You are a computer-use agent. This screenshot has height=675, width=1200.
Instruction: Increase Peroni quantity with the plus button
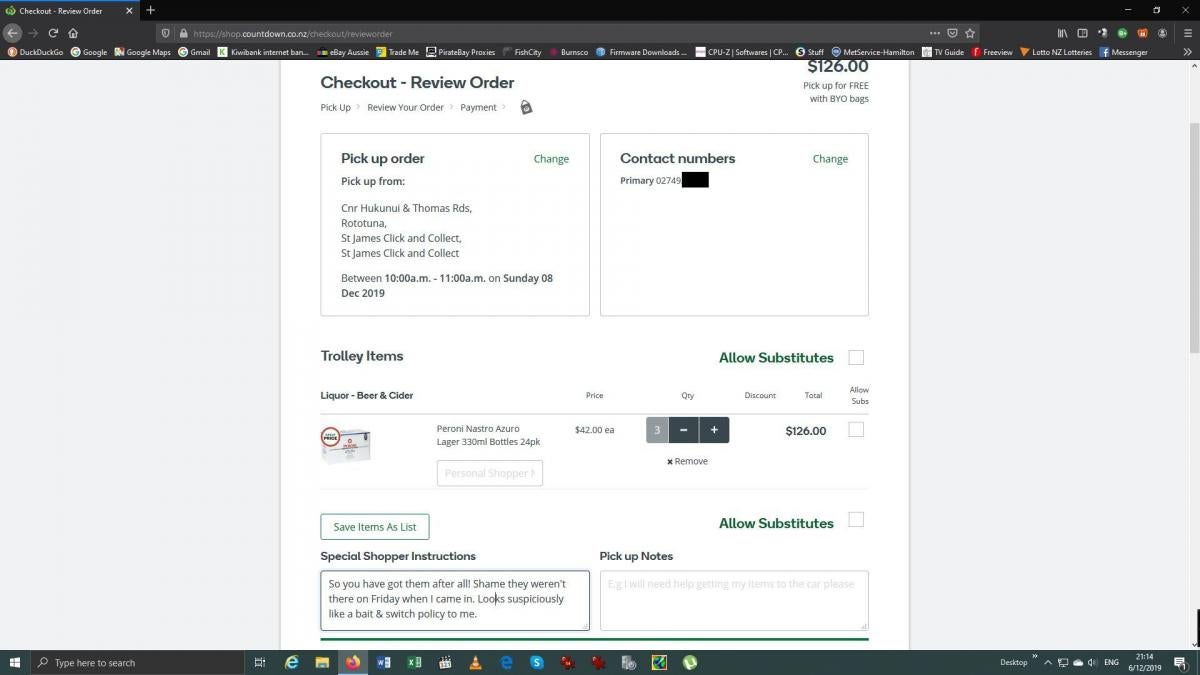pos(714,430)
